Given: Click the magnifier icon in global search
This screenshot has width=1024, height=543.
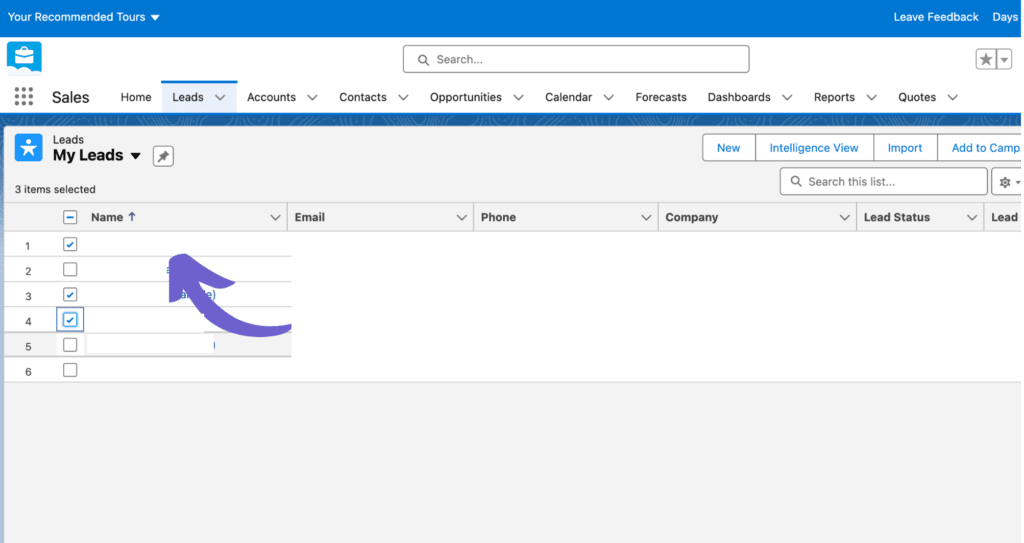Looking at the screenshot, I should 423,60.
